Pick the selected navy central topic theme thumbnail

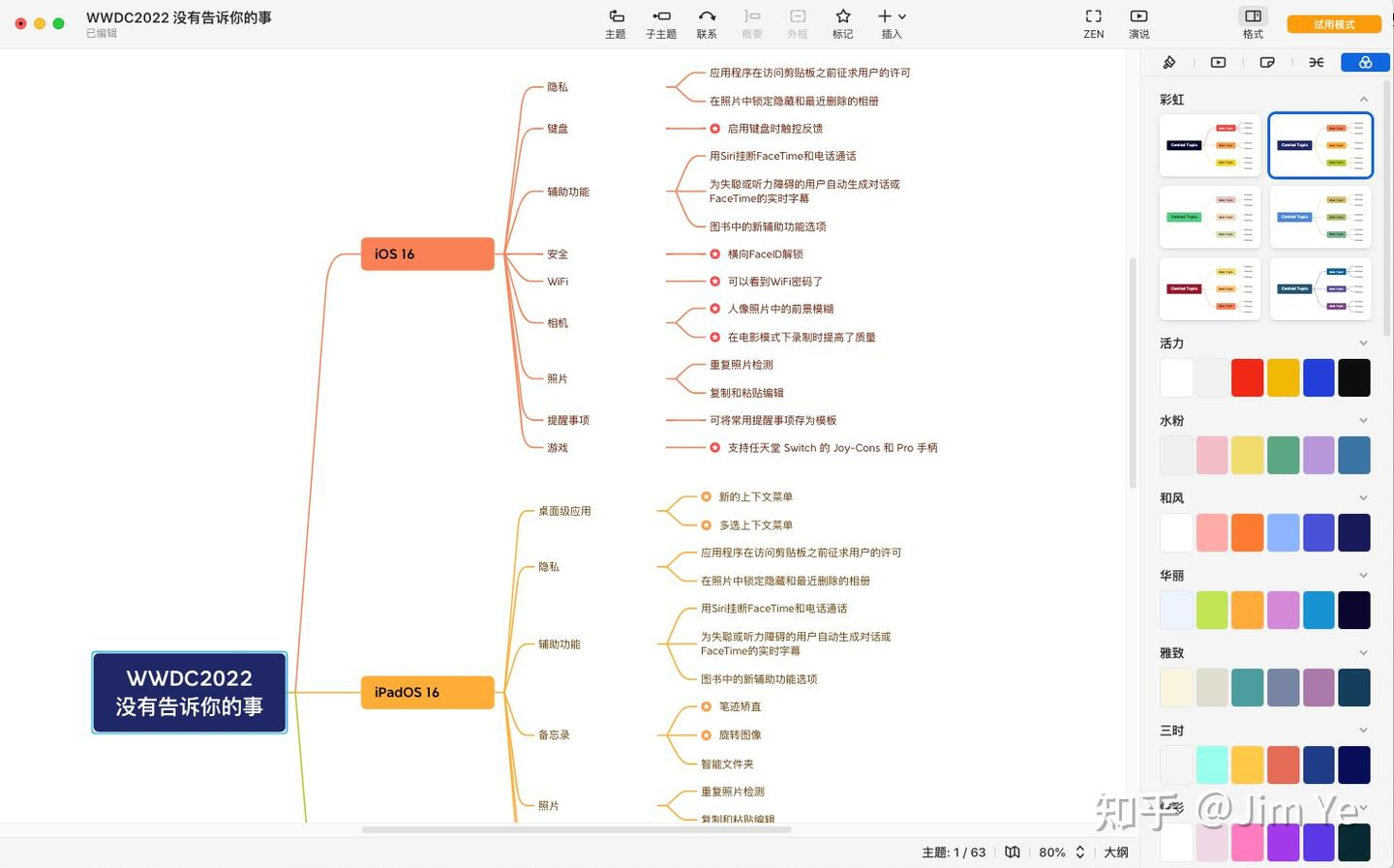1320,145
